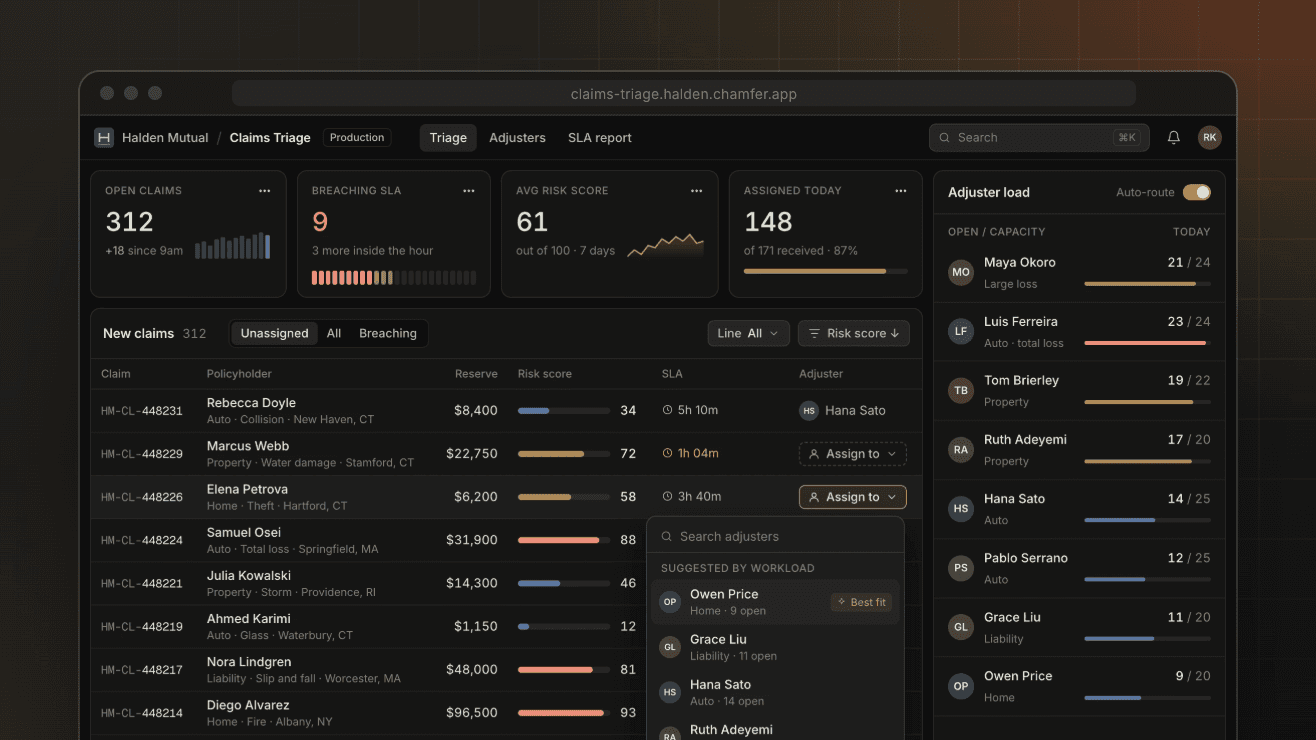
Task: Click the clock icon for 1h 04m SLA
Action: coord(667,453)
